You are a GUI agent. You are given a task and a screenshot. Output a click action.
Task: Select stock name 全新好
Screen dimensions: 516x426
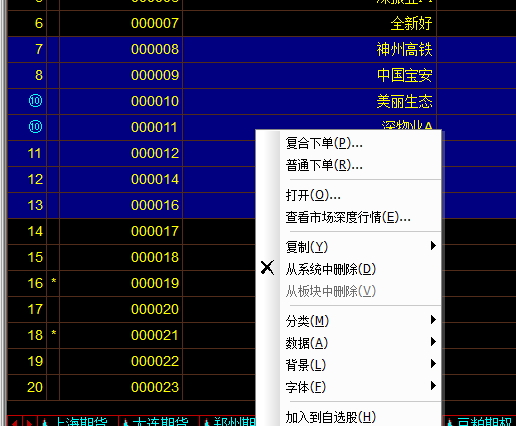click(411, 24)
